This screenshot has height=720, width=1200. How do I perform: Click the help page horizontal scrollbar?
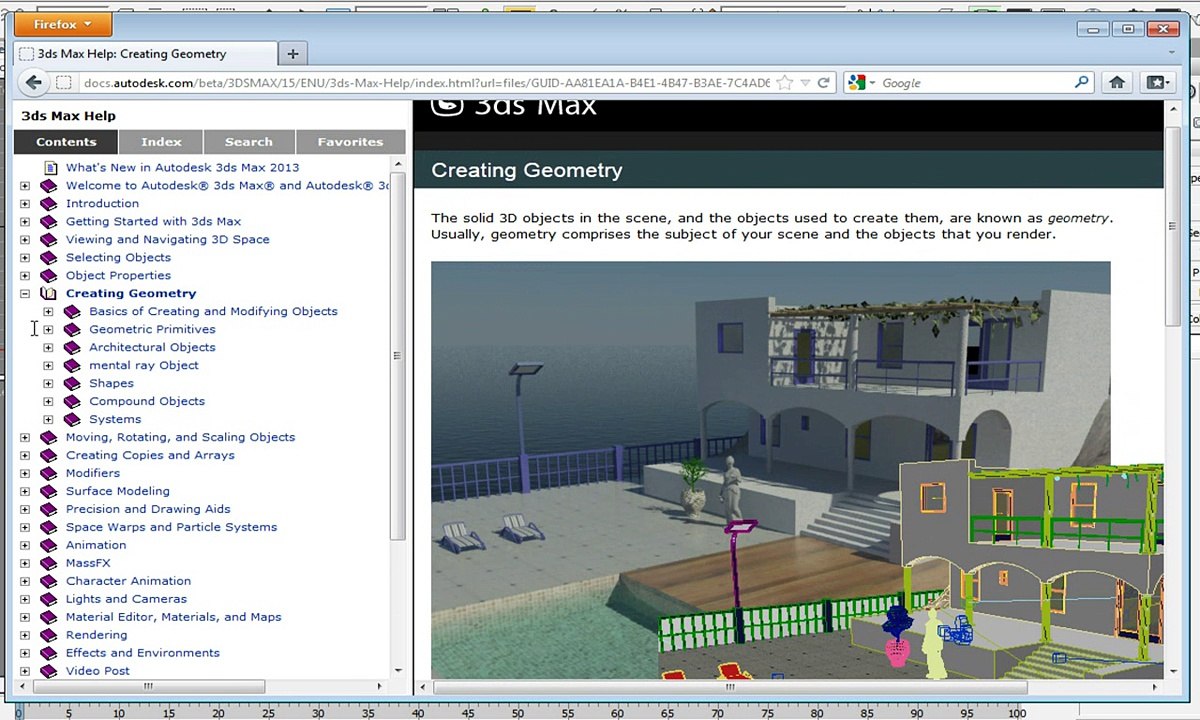(730, 687)
